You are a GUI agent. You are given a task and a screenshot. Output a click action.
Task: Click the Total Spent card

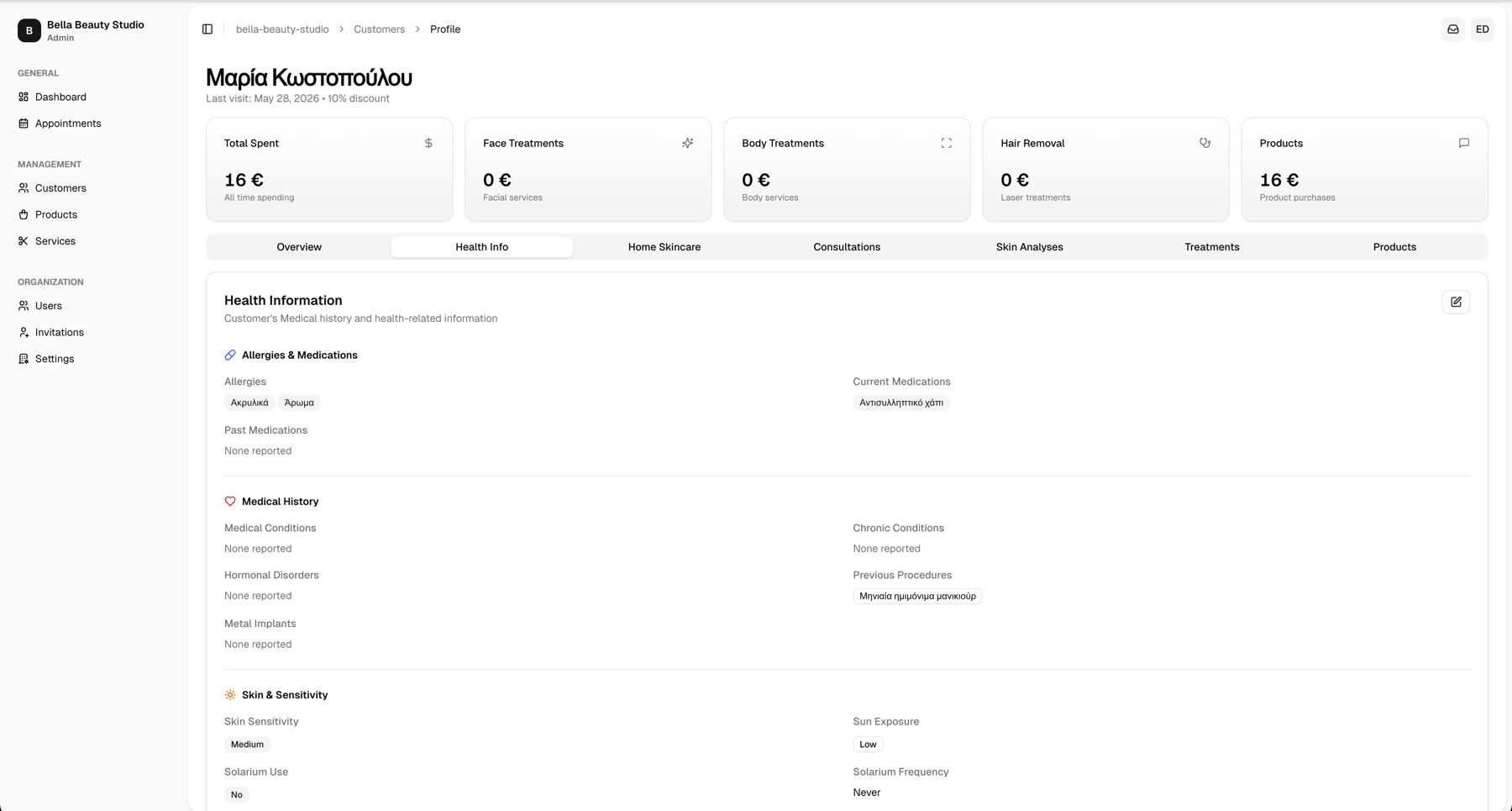point(329,170)
